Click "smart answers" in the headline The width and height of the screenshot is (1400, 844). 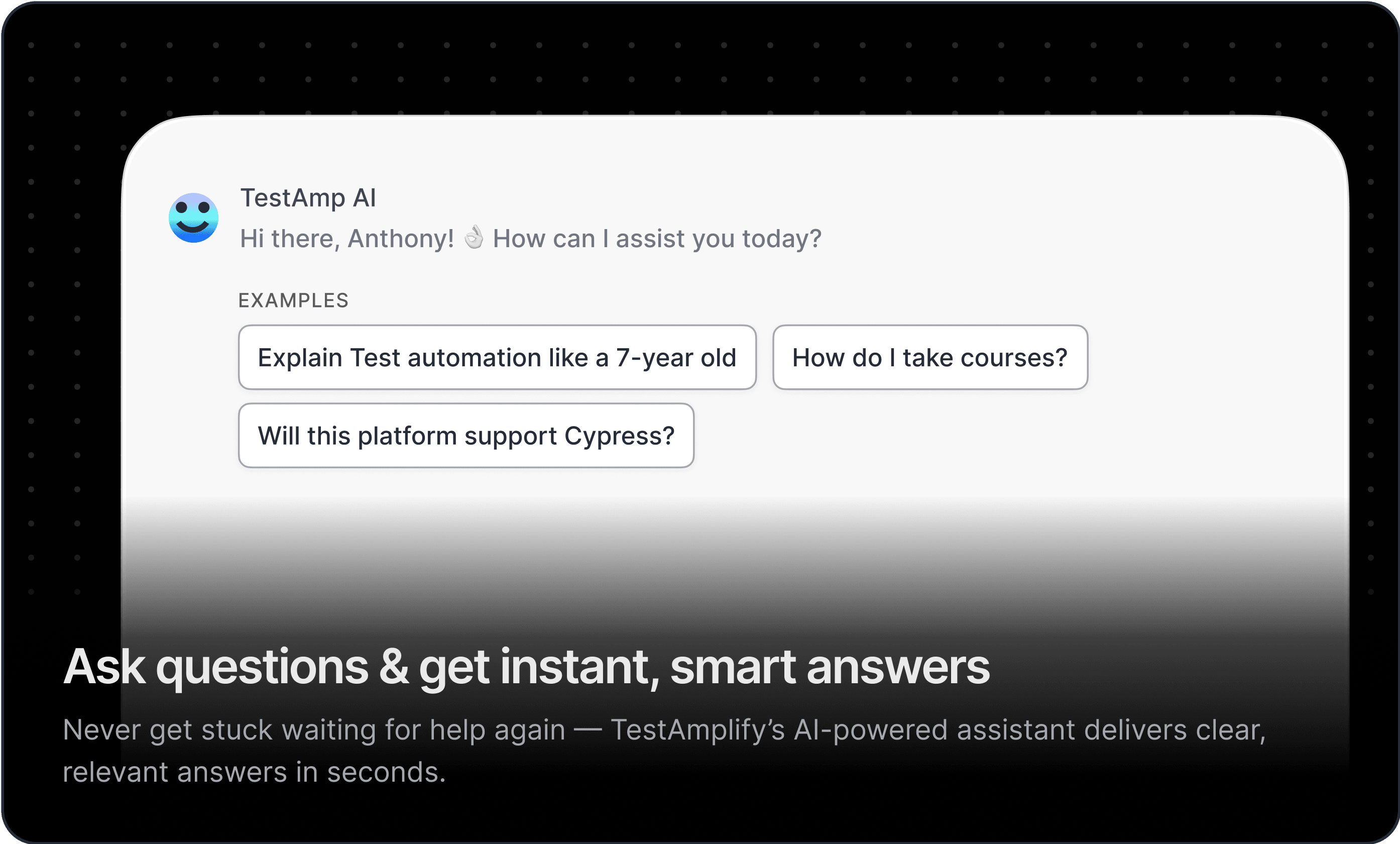[x=830, y=667]
